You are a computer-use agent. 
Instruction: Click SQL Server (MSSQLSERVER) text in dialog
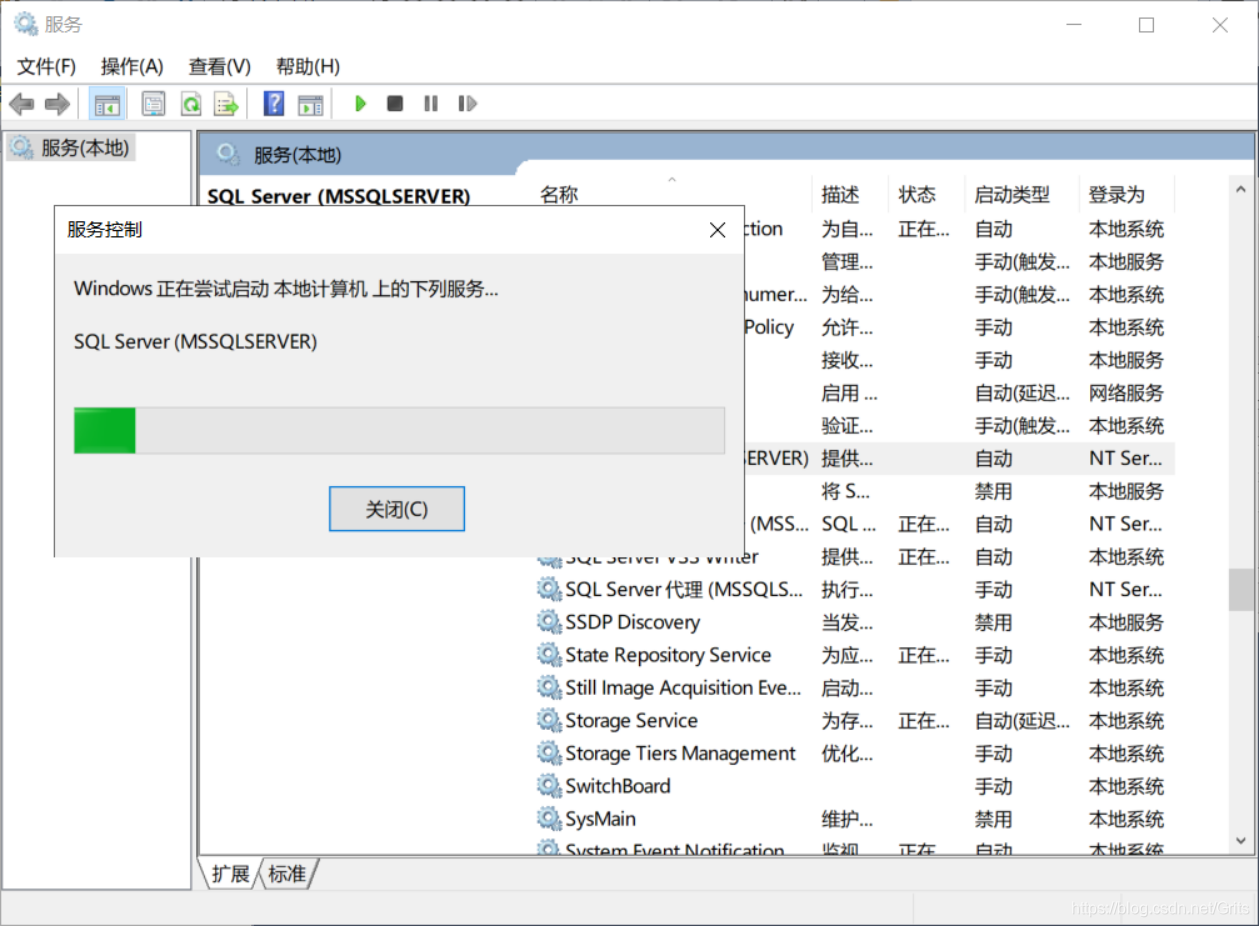pyautogui.click(x=195, y=342)
